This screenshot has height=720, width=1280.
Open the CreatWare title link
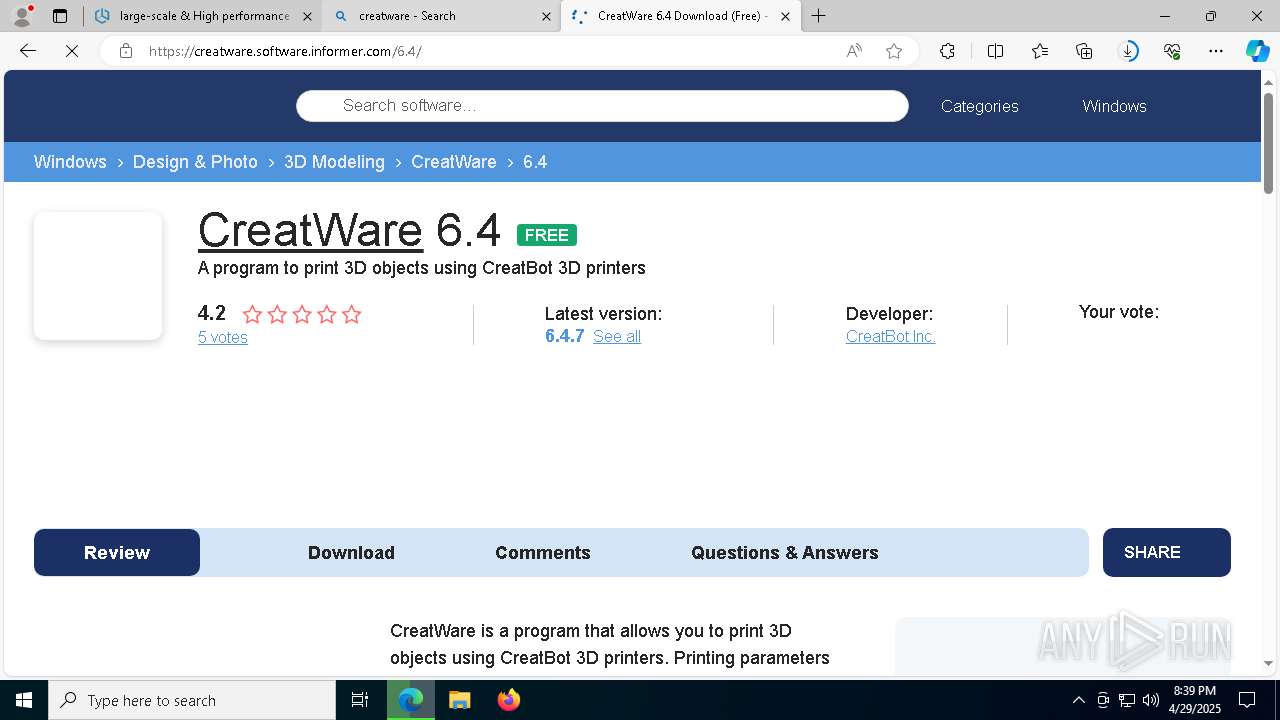coord(310,230)
